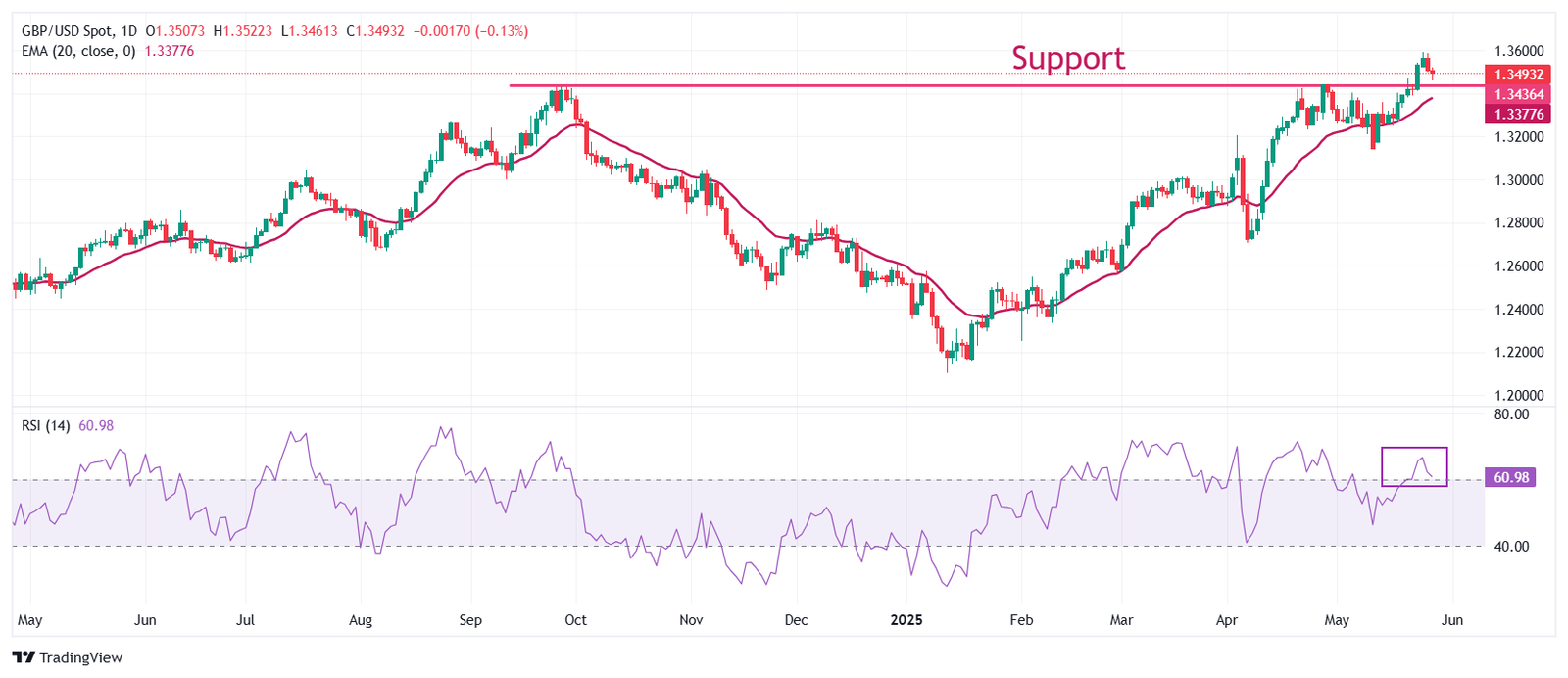Click the 2025 label on the time axis
Screen dimensions: 1568x678
click(x=908, y=620)
